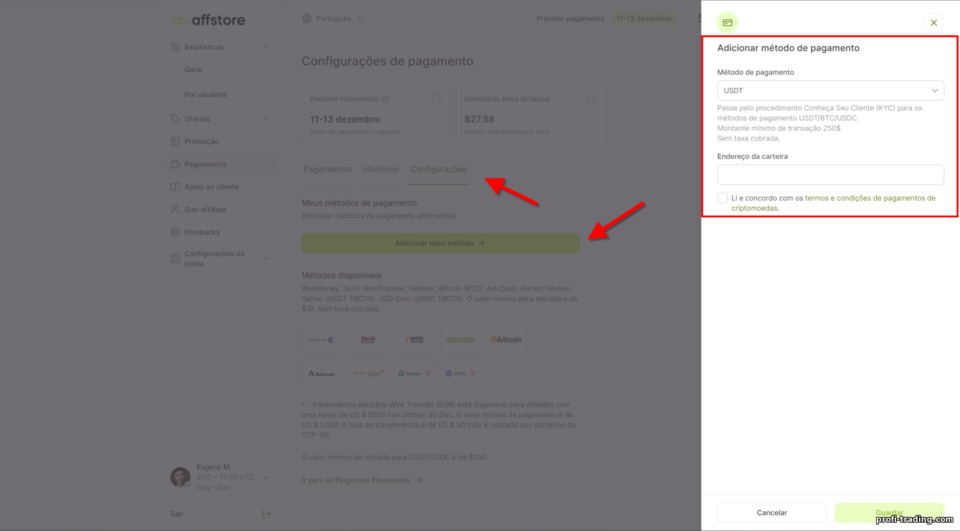Viewport: 960px width, 531px height.
Task: Click the Meus métodos de pagamento heading
Action: [359, 203]
